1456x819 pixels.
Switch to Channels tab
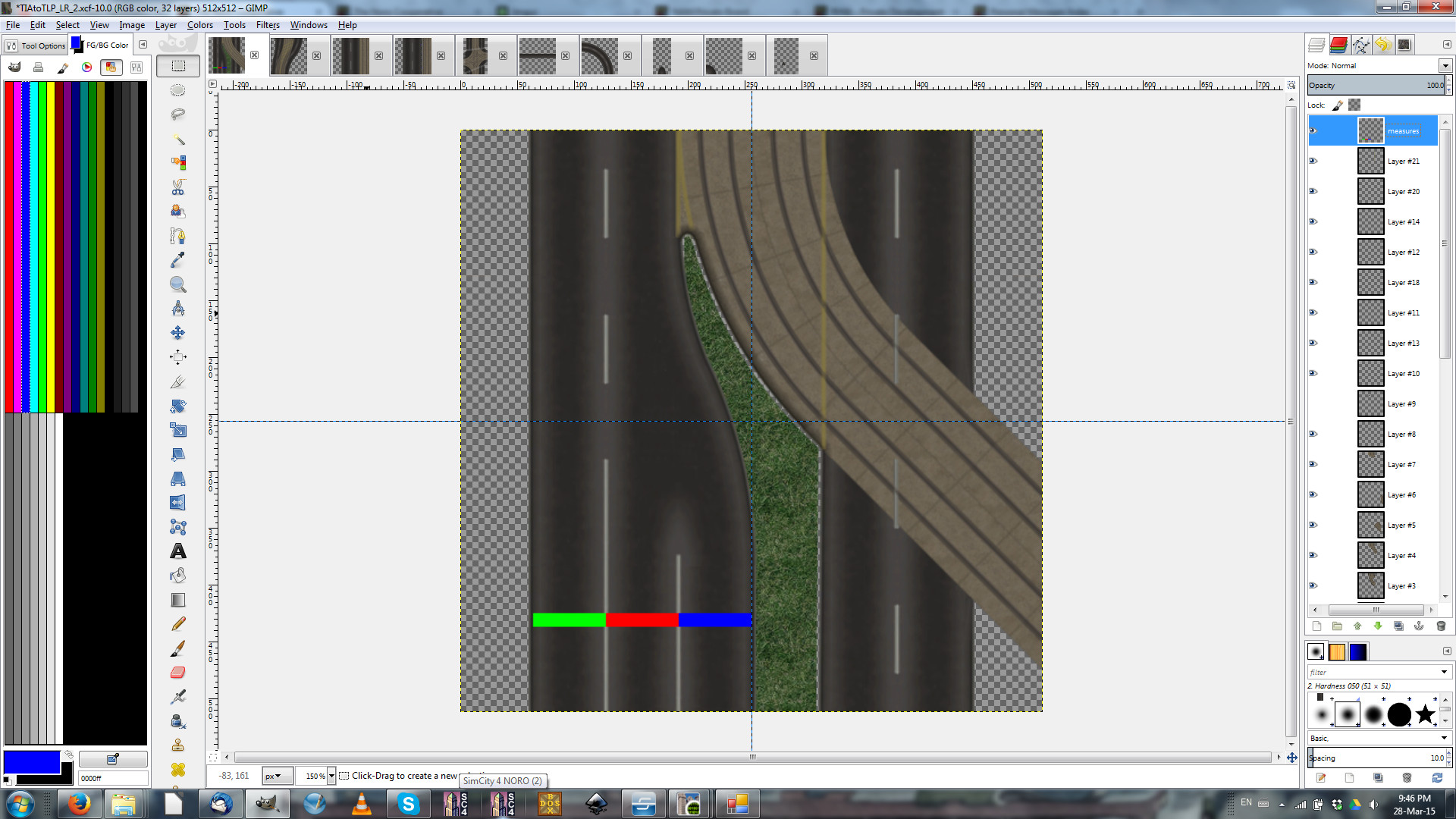coord(1338,45)
